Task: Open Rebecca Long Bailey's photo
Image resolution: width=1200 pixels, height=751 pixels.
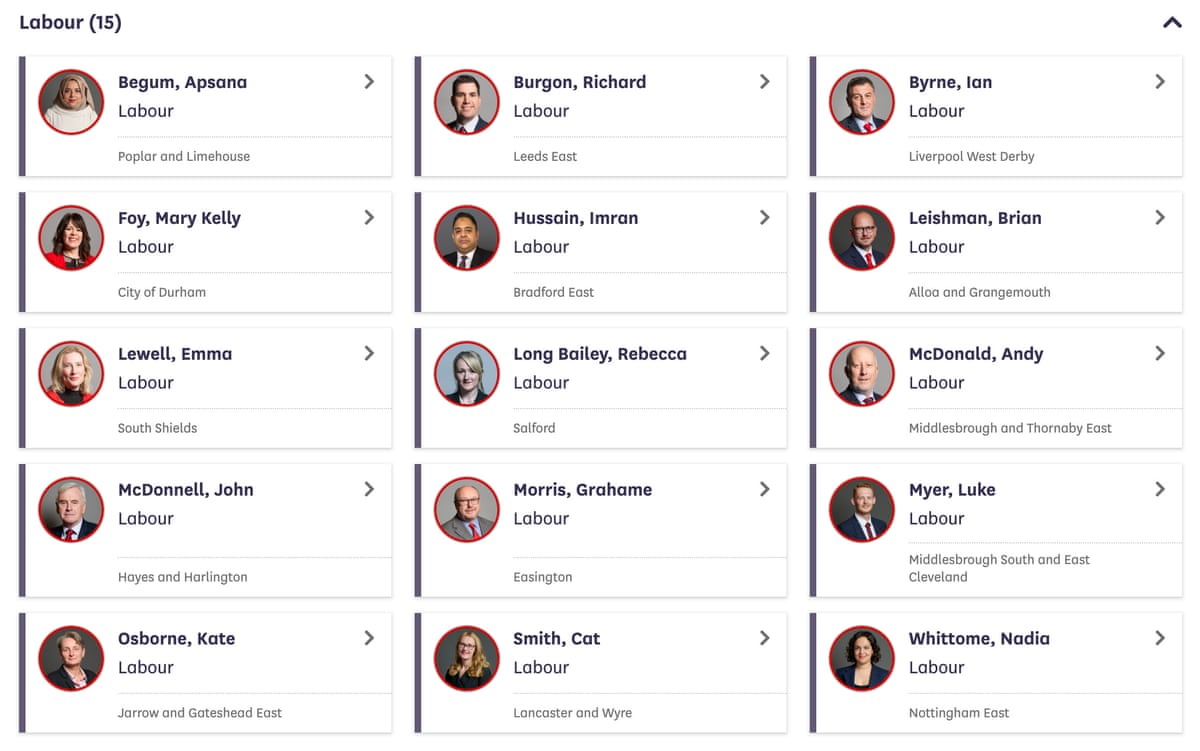Action: [x=466, y=373]
